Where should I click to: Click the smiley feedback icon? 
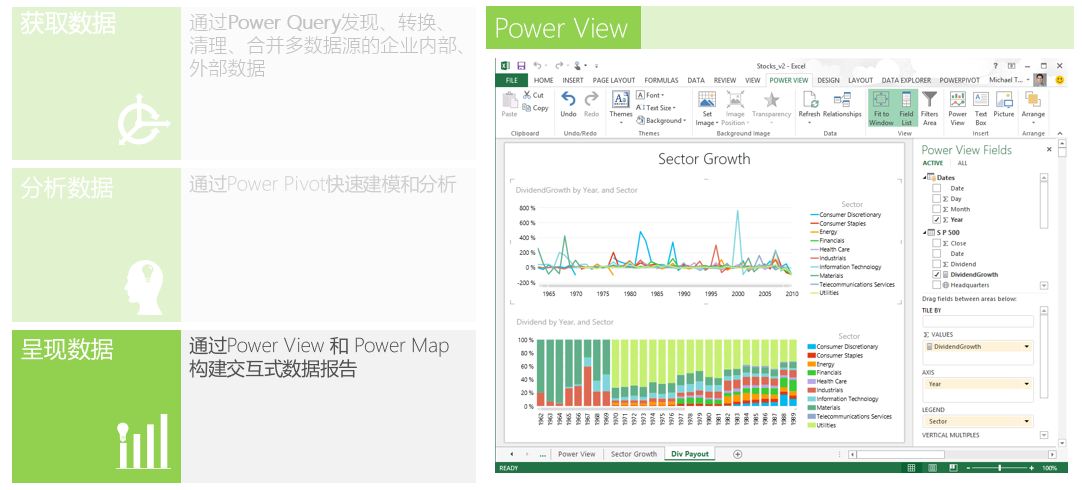point(1059,80)
